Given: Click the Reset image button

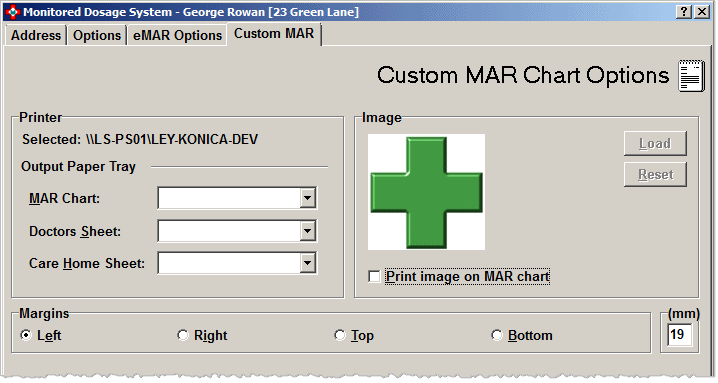Looking at the screenshot, I should point(655,174).
